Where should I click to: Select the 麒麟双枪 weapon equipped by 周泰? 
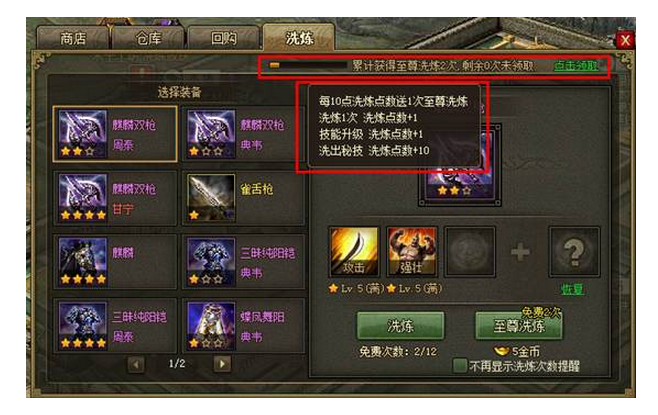(115, 134)
